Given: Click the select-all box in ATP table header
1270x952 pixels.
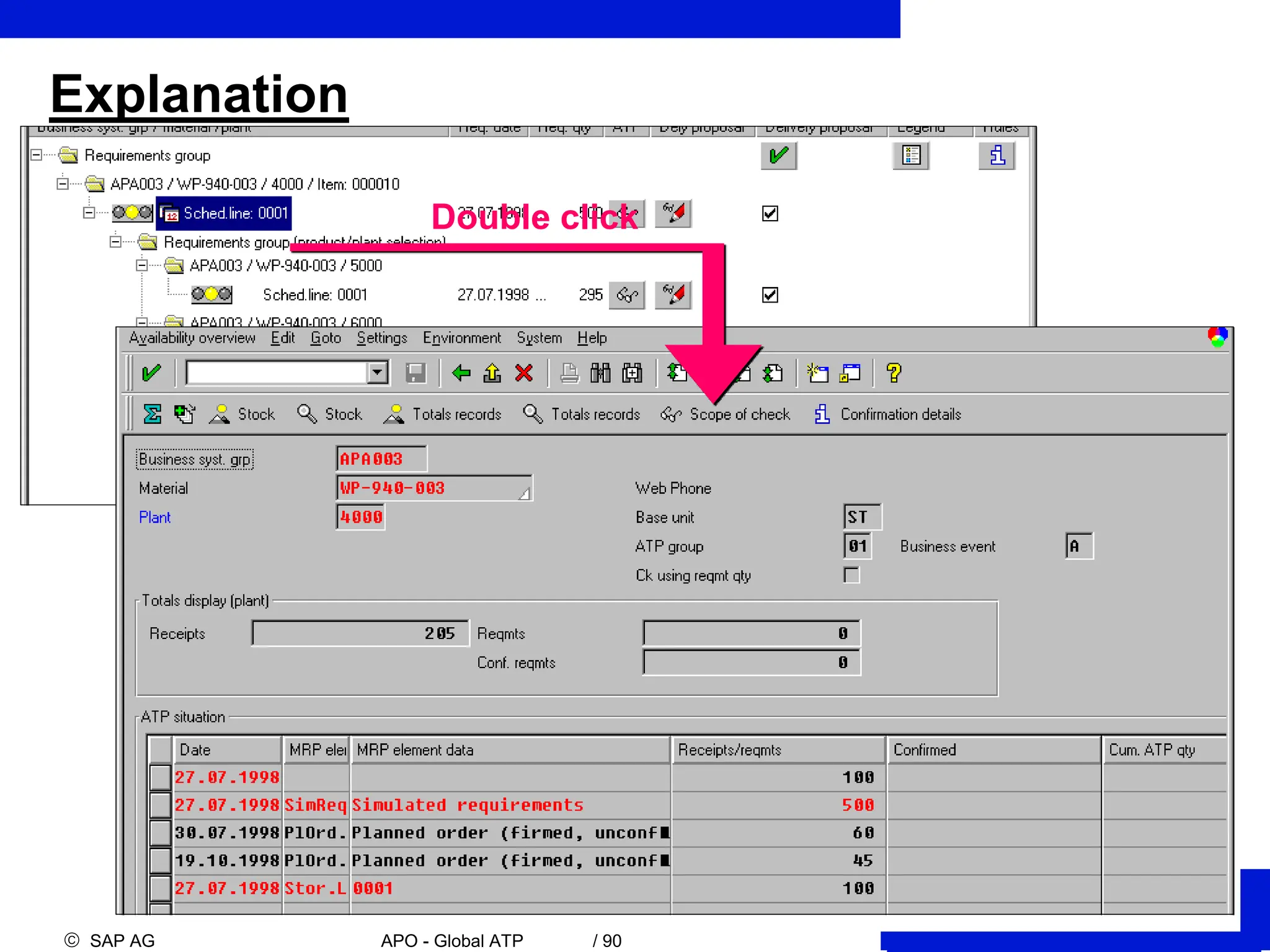Looking at the screenshot, I should [x=161, y=750].
